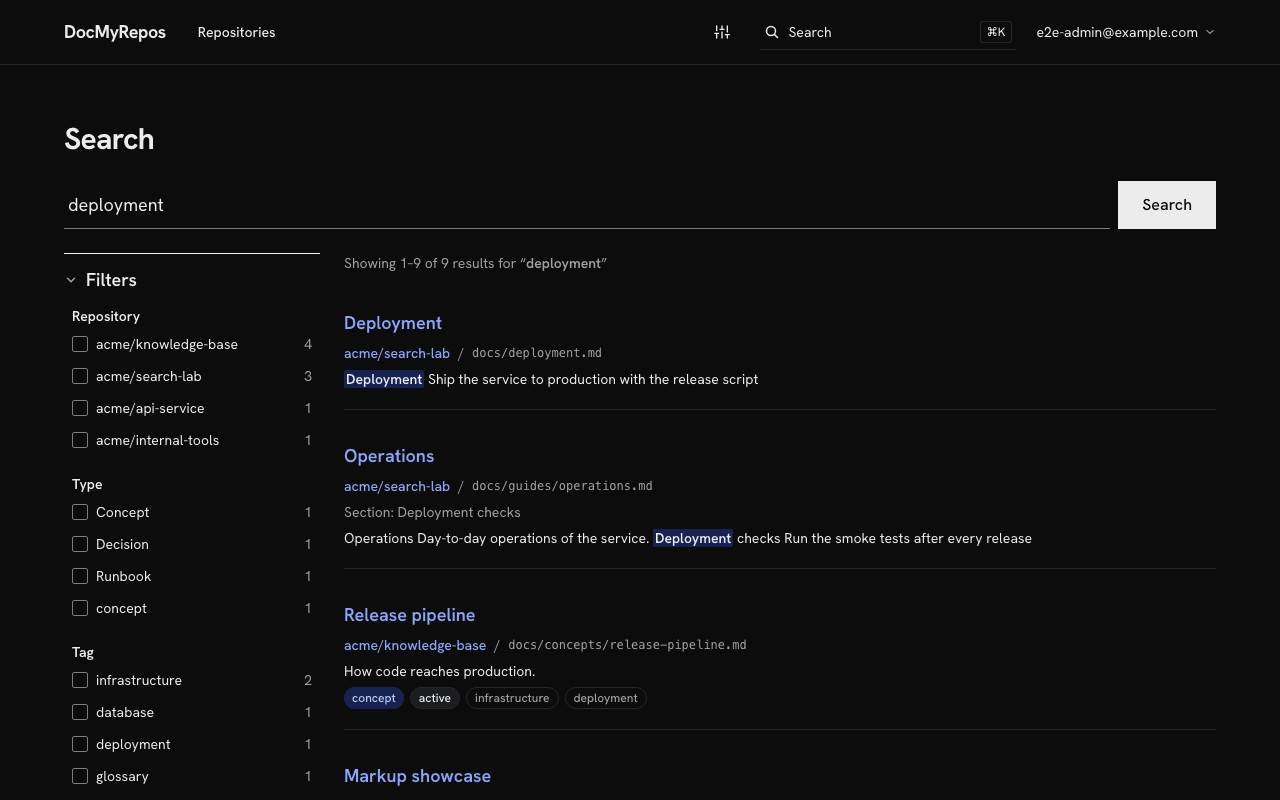Tick the acme/internal-tools checkbox
This screenshot has height=800, width=1280.
tap(80, 440)
